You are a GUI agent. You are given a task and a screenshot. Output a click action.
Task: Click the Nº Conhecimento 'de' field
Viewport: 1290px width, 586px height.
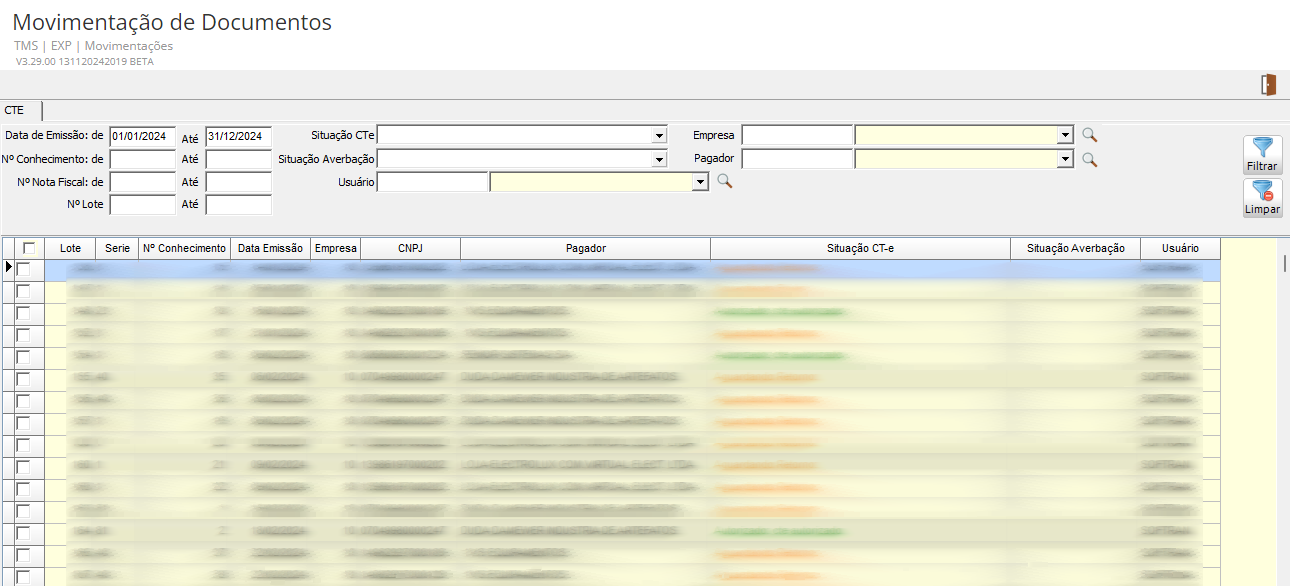143,159
